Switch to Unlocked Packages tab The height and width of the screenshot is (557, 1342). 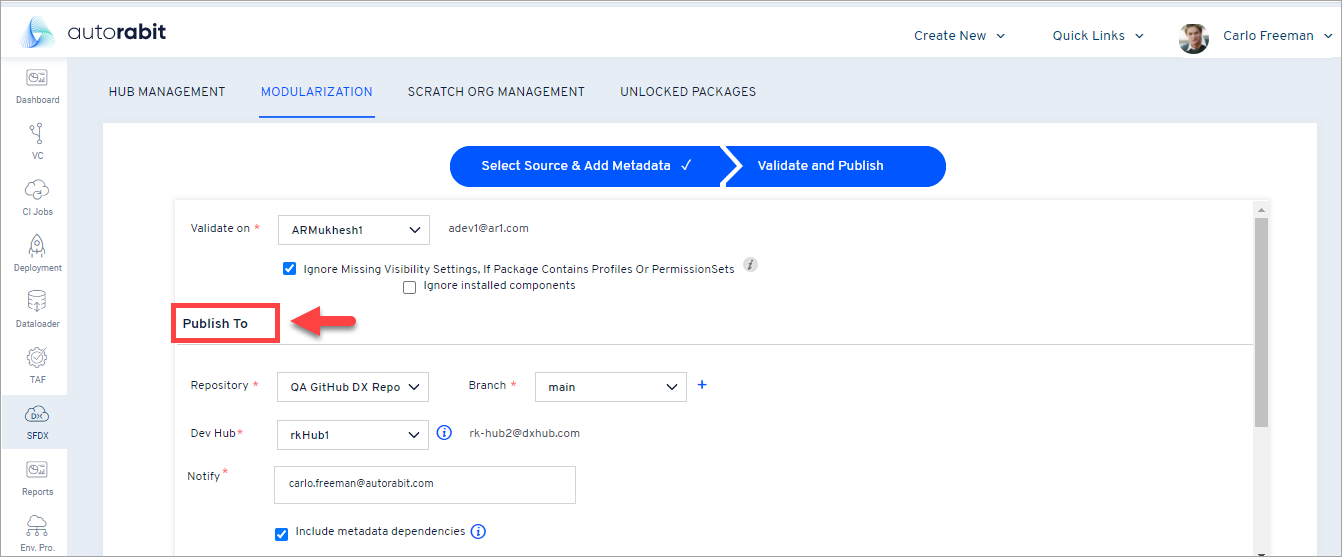[688, 92]
